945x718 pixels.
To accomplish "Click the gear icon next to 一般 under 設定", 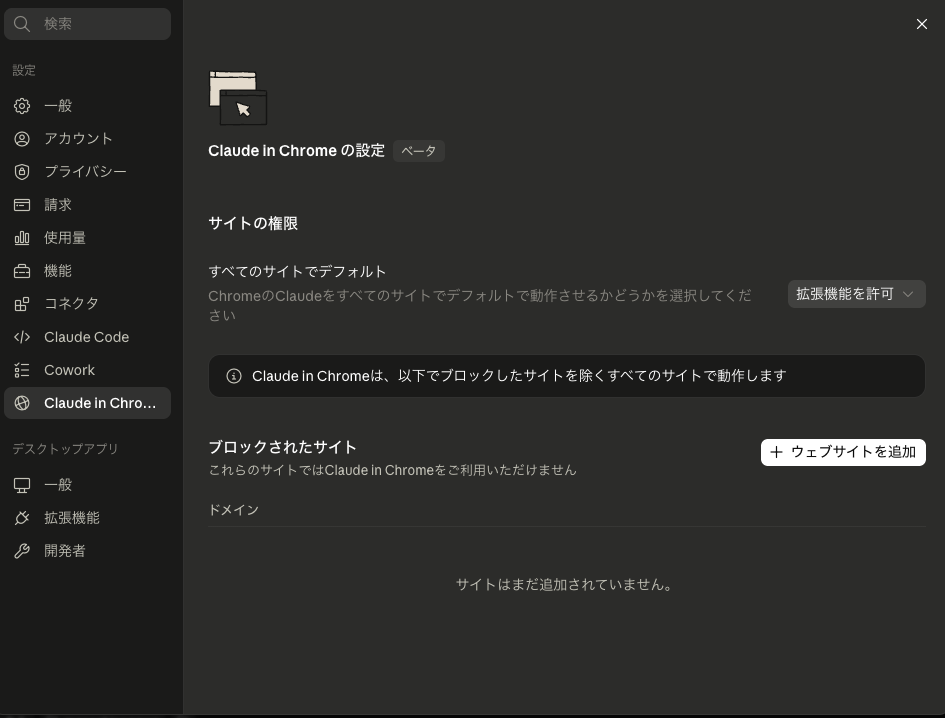I will 22,106.
